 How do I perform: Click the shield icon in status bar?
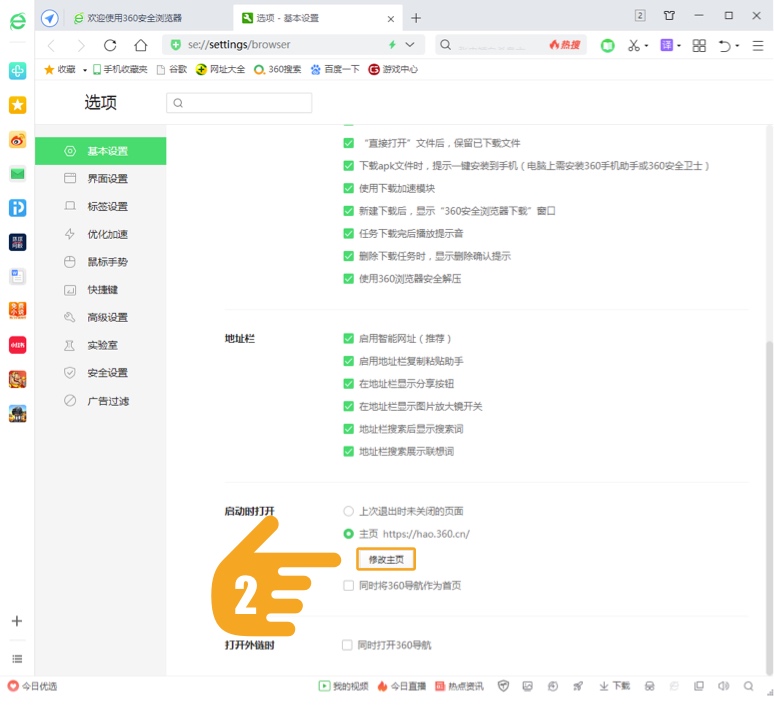coord(503,686)
